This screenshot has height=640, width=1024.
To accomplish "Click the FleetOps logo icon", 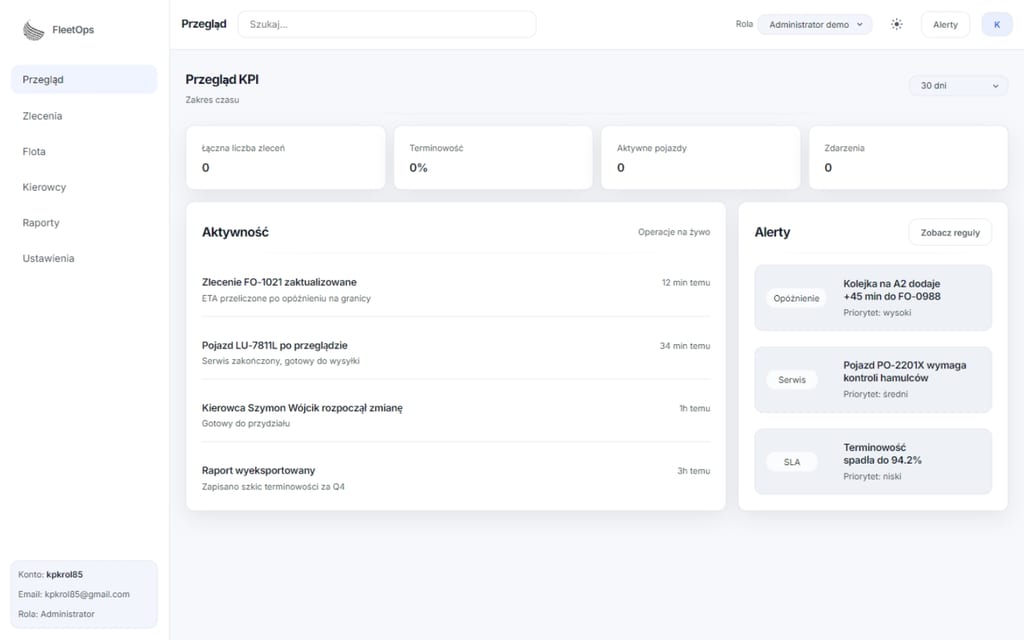I will pyautogui.click(x=33, y=30).
